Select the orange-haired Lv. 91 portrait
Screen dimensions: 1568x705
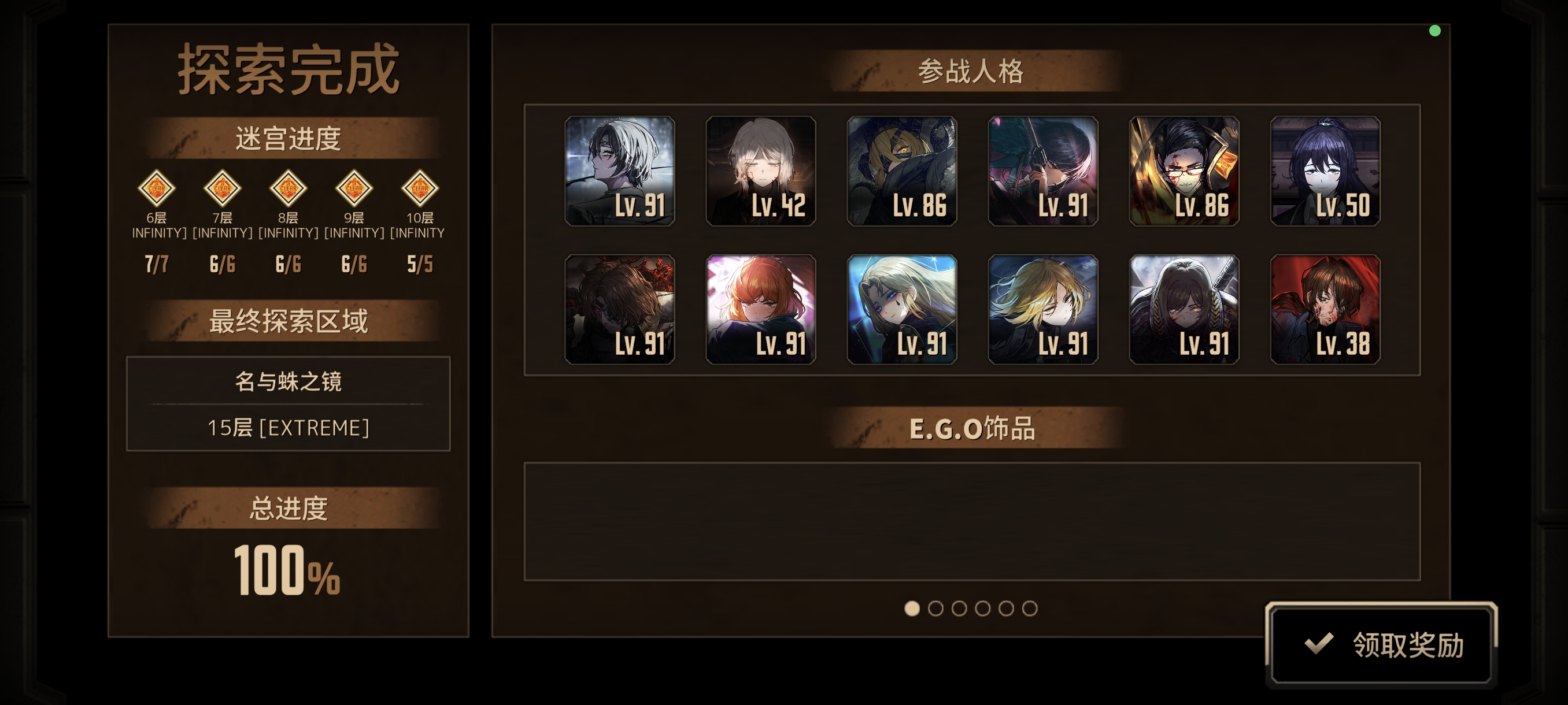click(761, 310)
